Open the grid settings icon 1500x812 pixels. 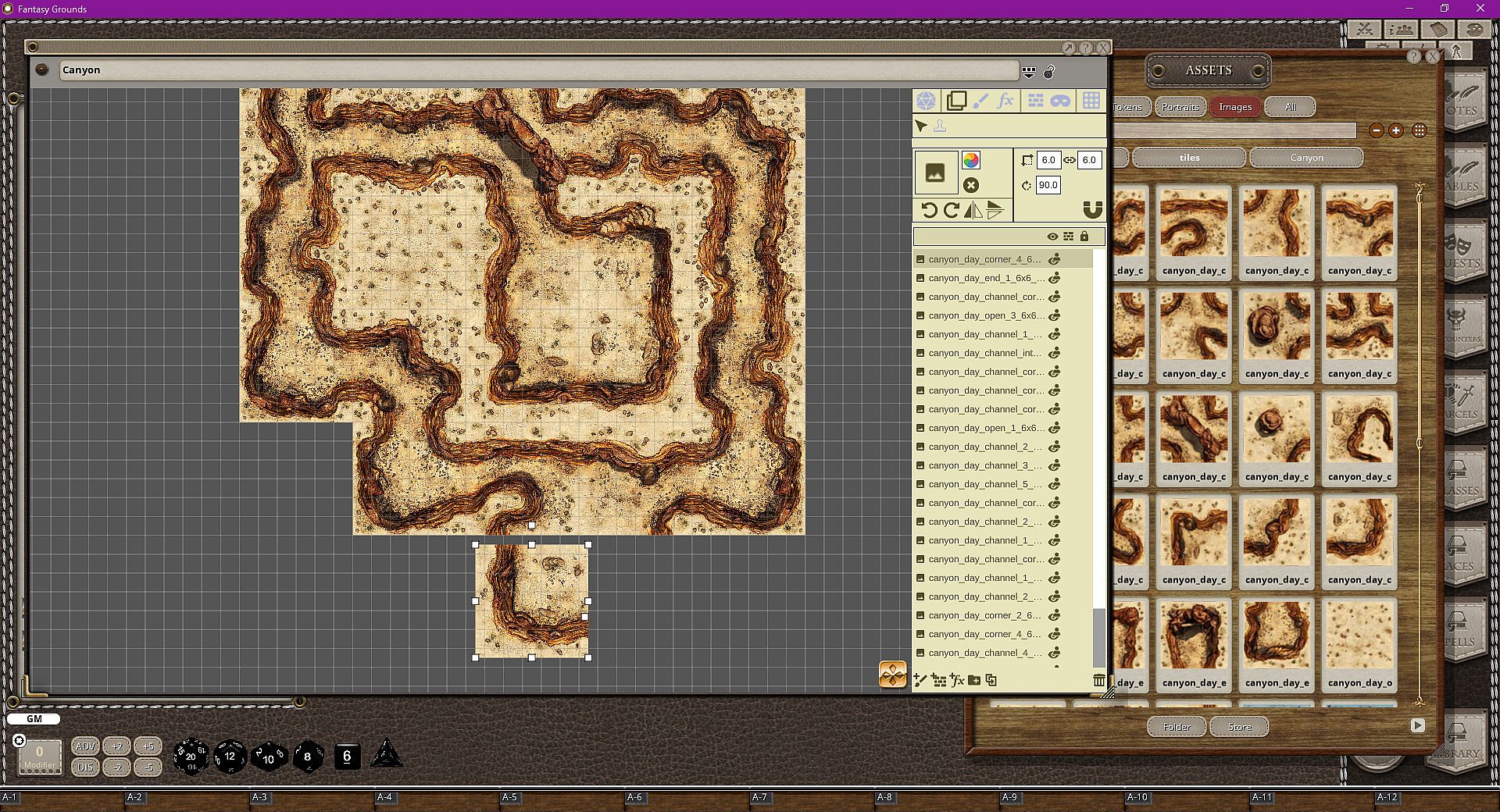point(1091,101)
